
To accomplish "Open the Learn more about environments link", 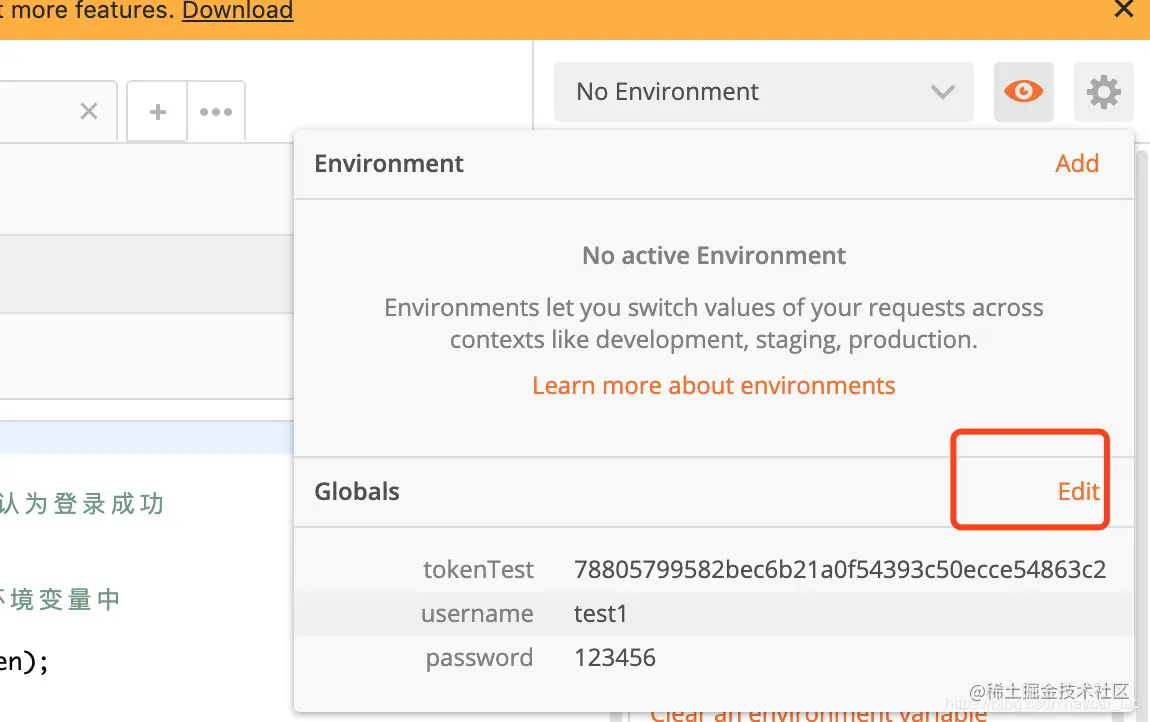I will (713, 385).
